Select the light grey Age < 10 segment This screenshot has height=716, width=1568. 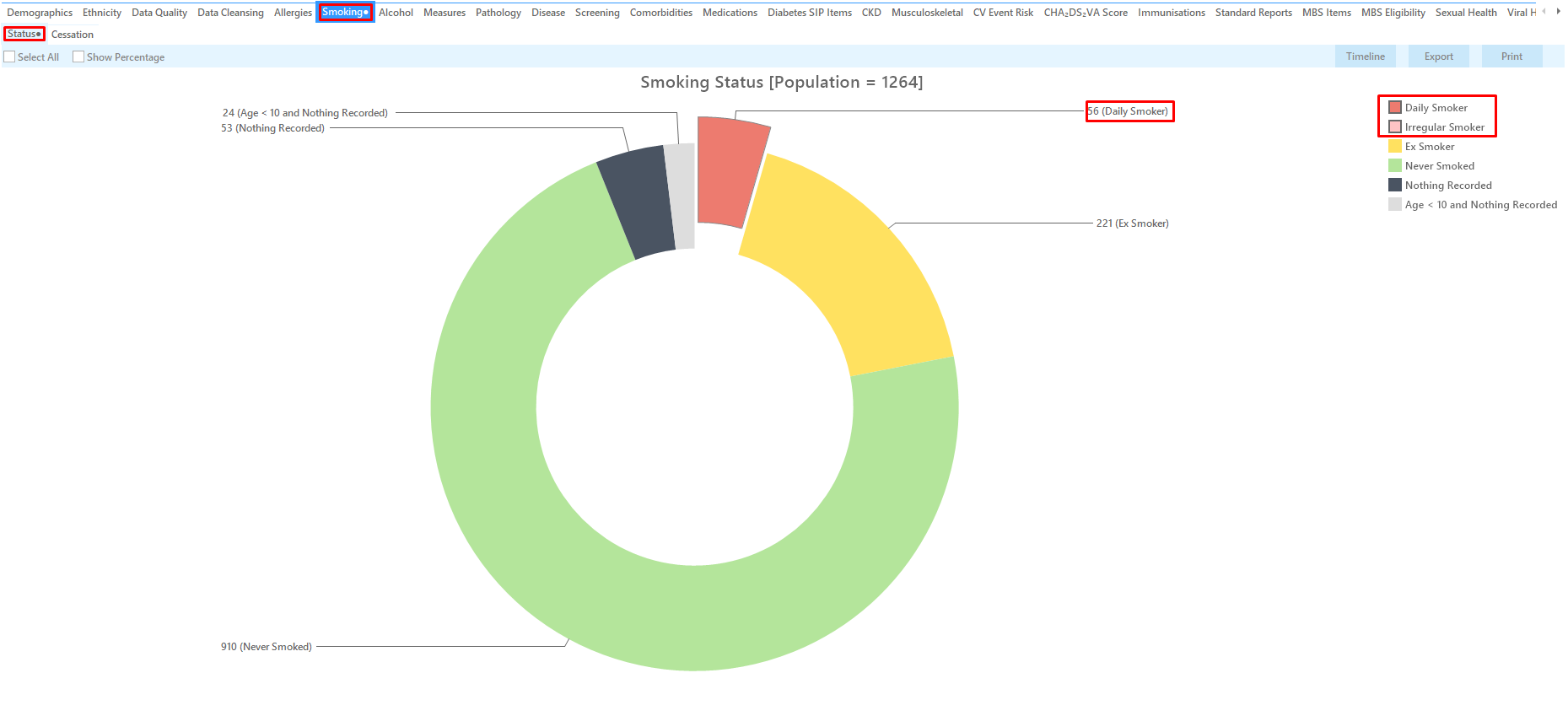tap(682, 196)
